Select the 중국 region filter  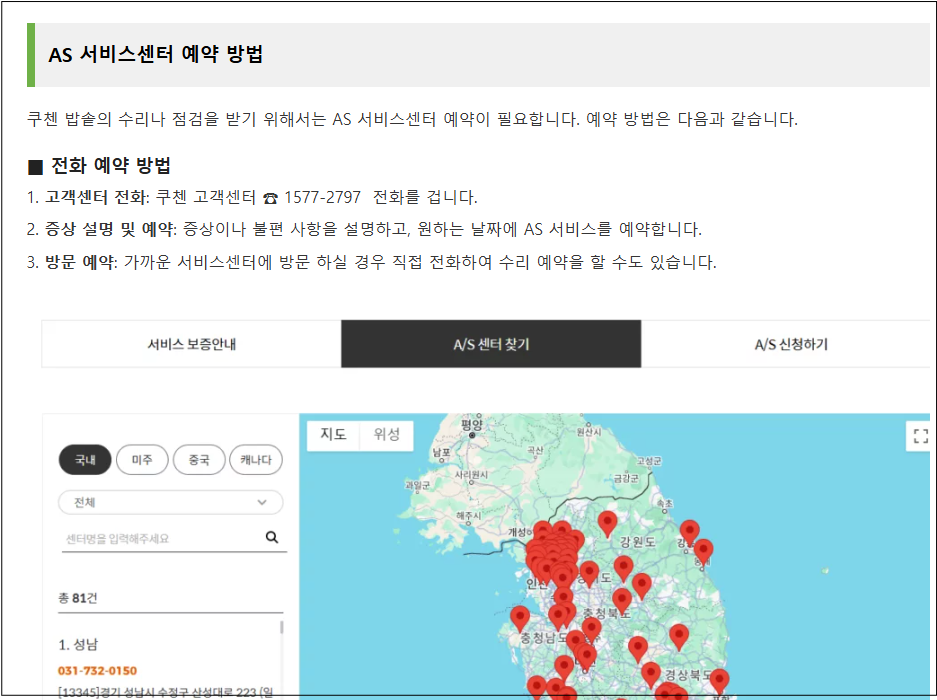click(x=199, y=460)
